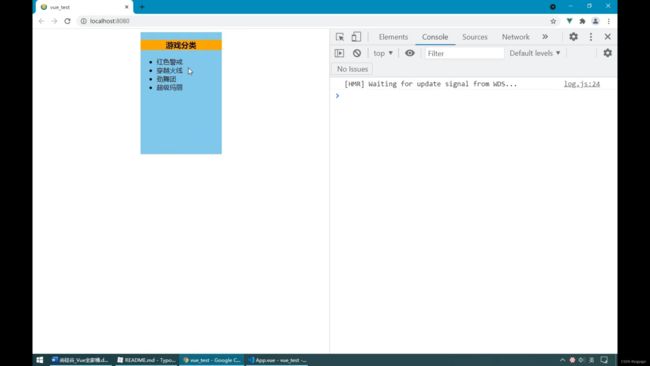This screenshot has height=366, width=650.
Task: View site information icon in address bar
Action: 84,21
